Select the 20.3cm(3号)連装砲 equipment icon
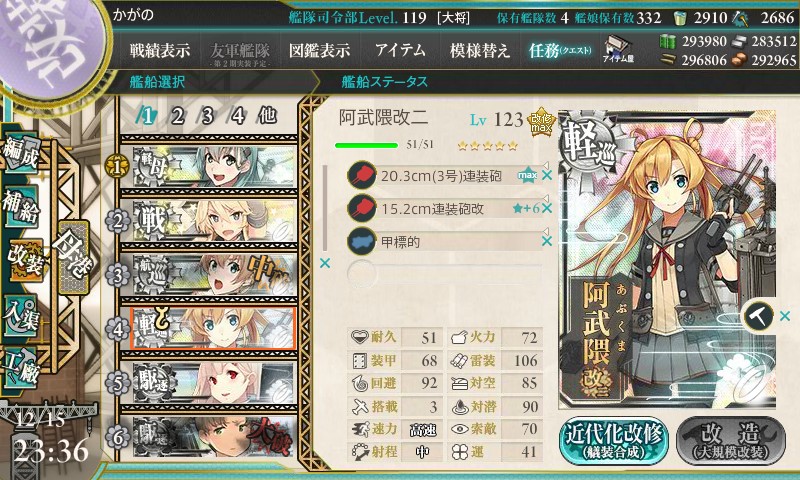This screenshot has width=800, height=480. [362, 175]
